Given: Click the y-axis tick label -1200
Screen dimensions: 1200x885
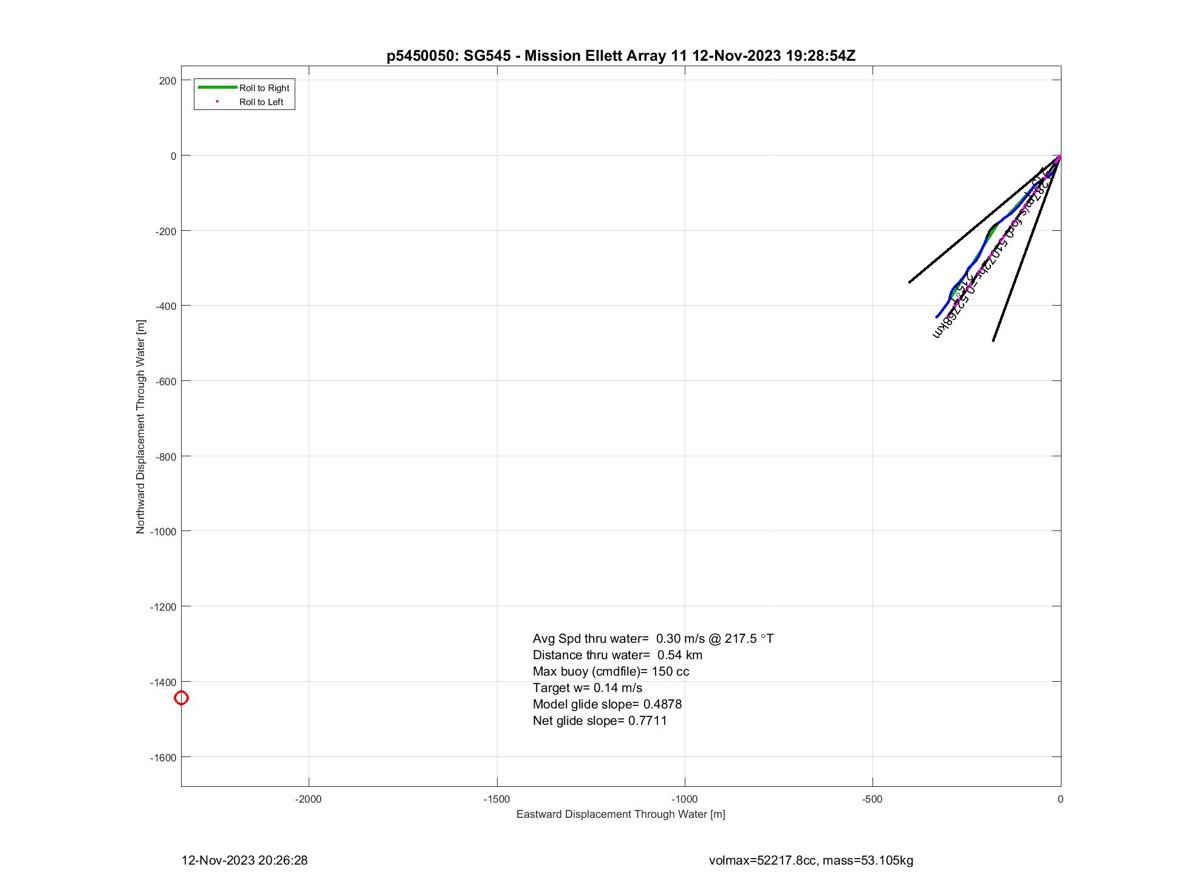Looking at the screenshot, I should 163,607.
